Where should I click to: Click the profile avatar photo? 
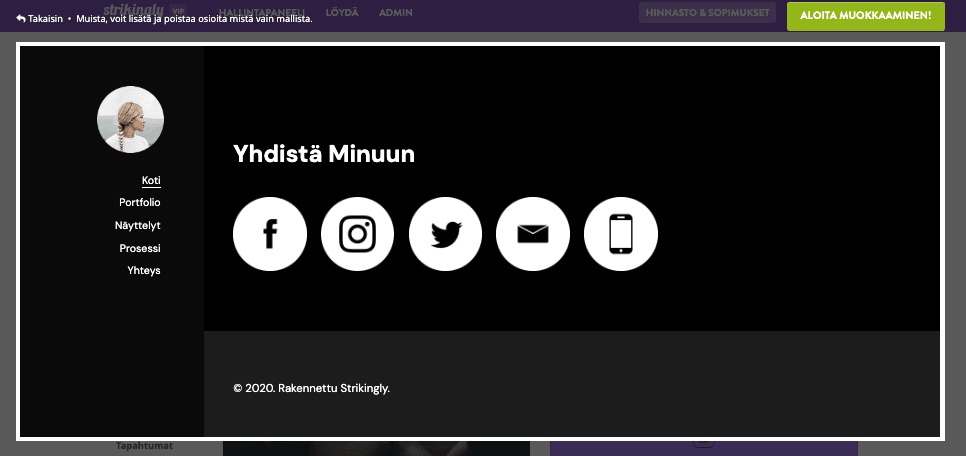[131, 120]
